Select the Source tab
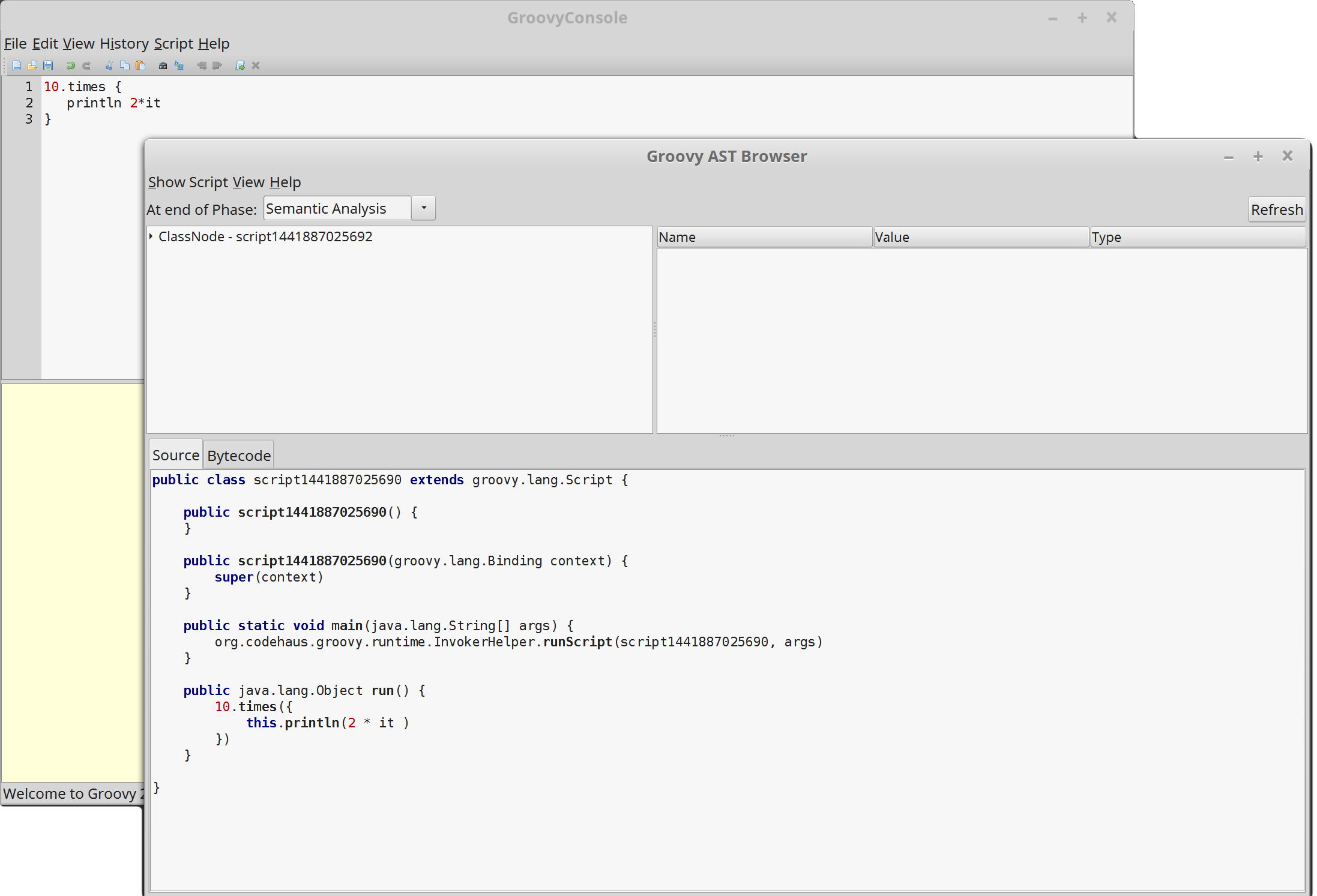1317x896 pixels. tap(175, 454)
